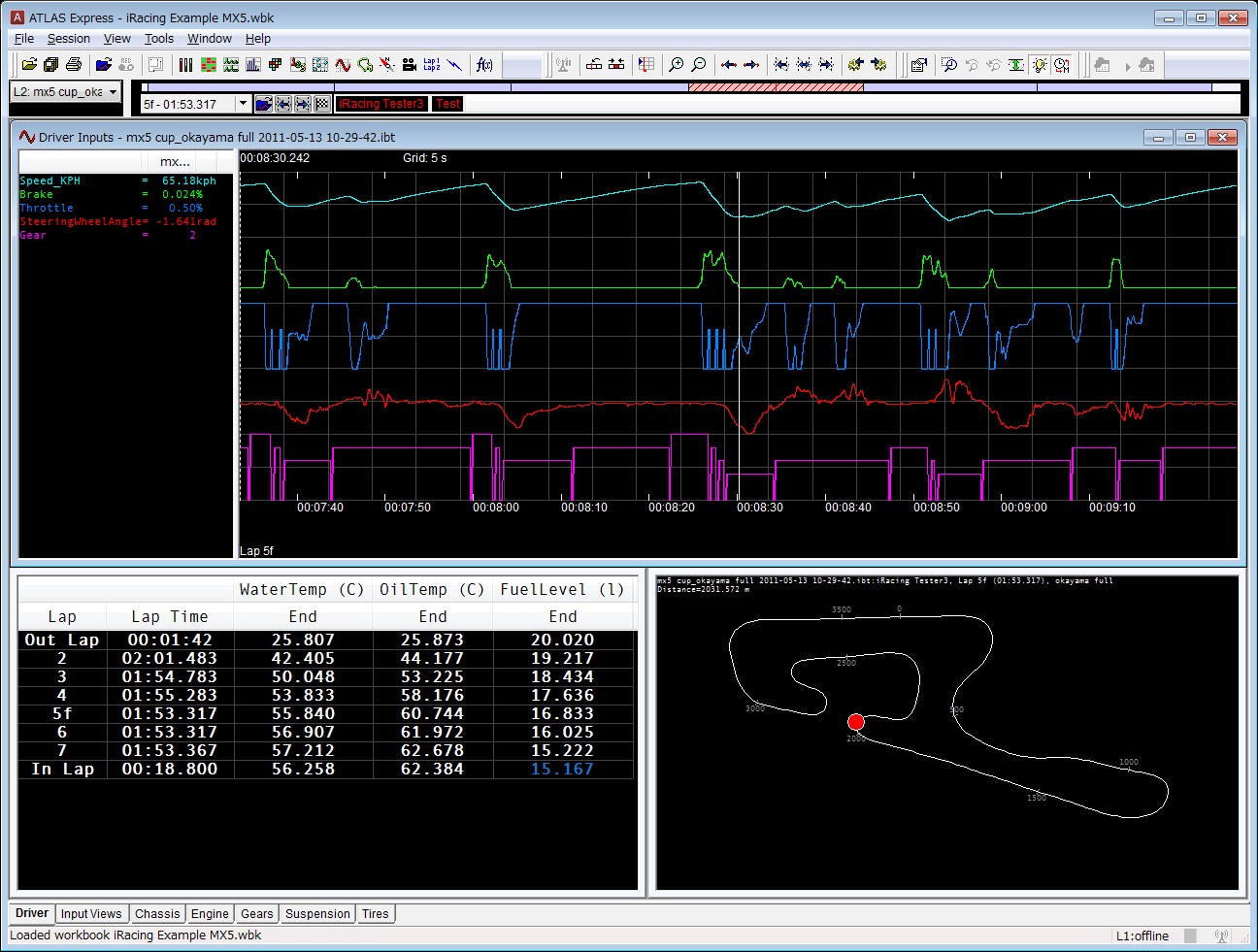Toggle the clock M toolbar button

tap(1062, 65)
